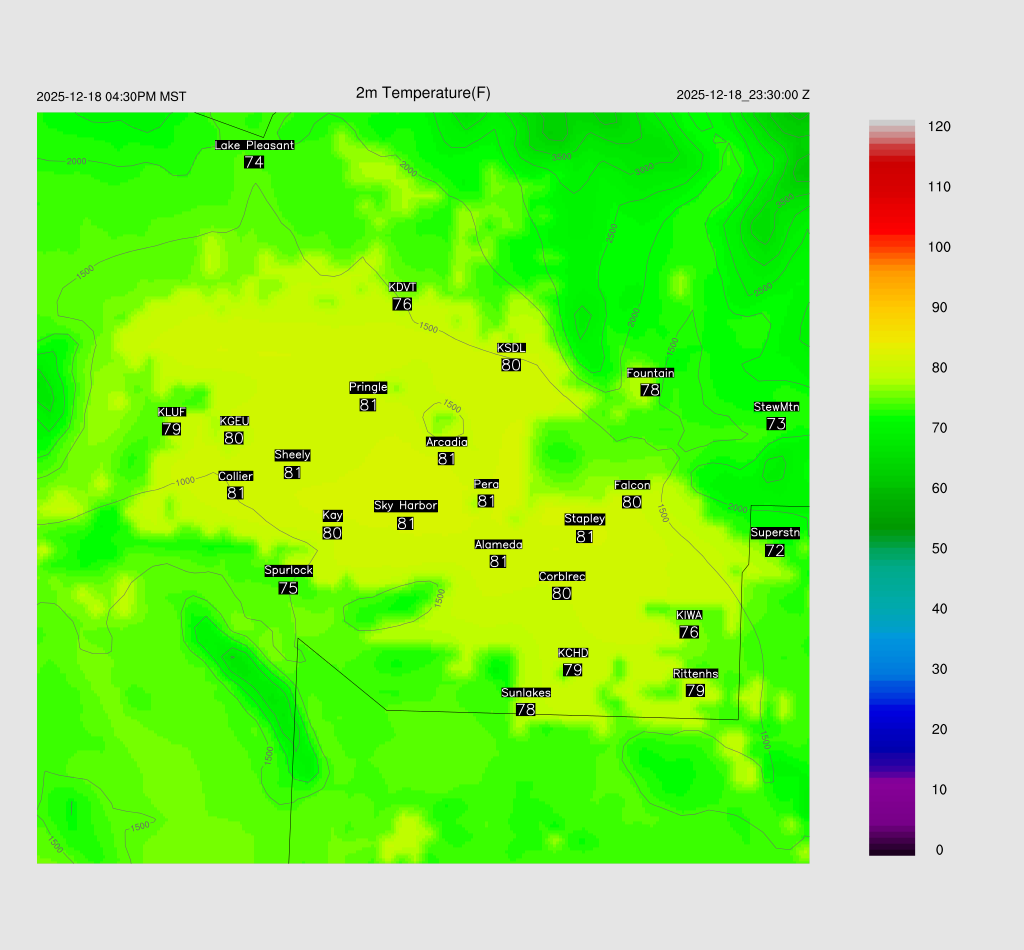Select the KSDL station label

click(511, 348)
